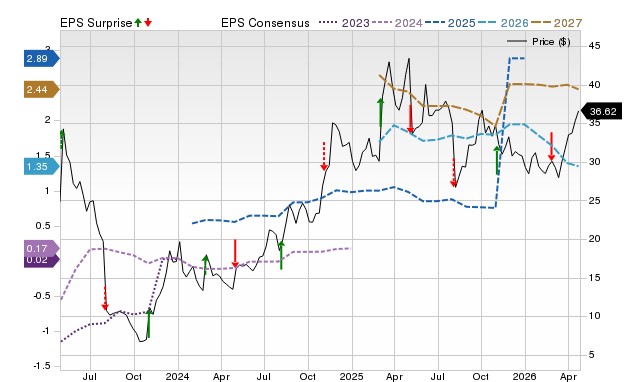Click the red surprise arrow near February 2026
The image size is (640, 382).
click(551, 146)
